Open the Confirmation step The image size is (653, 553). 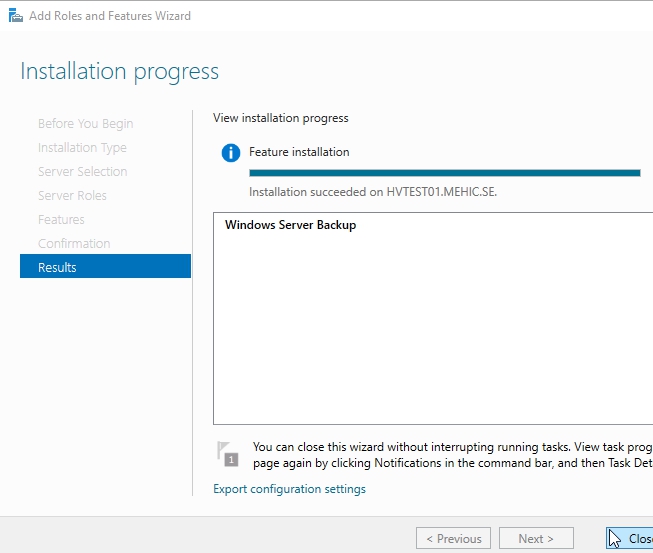point(74,243)
